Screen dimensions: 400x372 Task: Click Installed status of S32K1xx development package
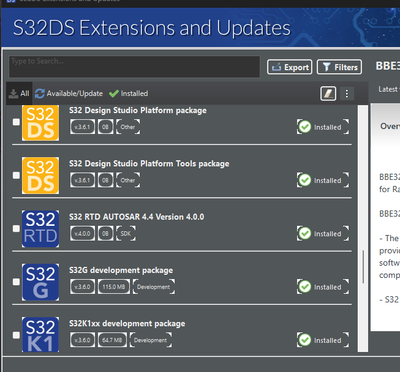pos(323,340)
